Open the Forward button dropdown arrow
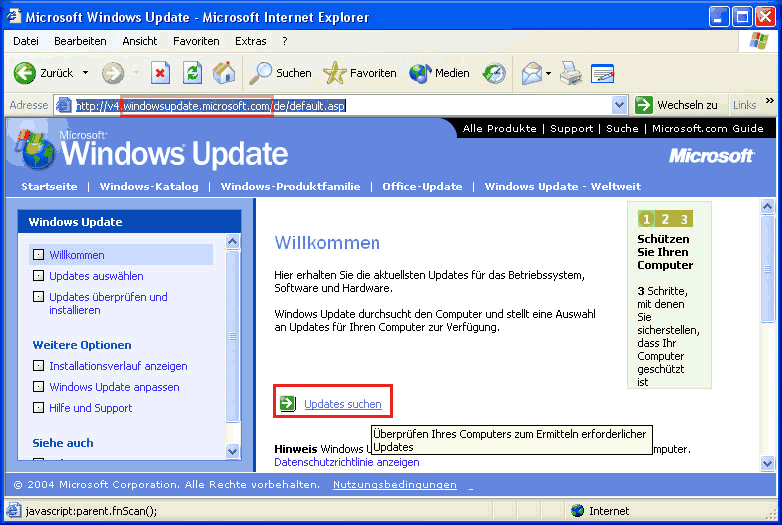The height and width of the screenshot is (525, 782). point(136,73)
